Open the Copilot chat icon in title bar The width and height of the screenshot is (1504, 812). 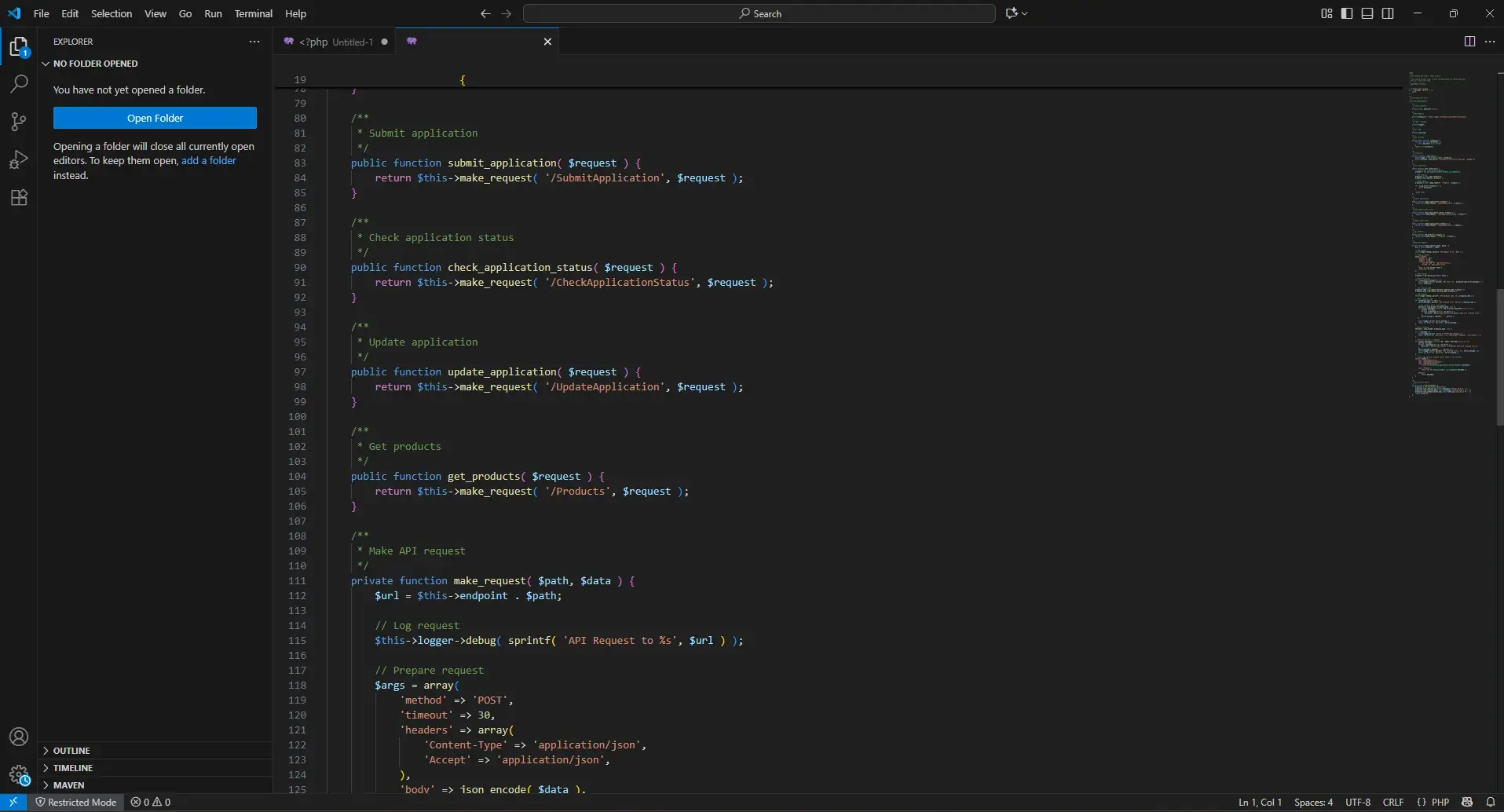pyautogui.click(x=1012, y=13)
